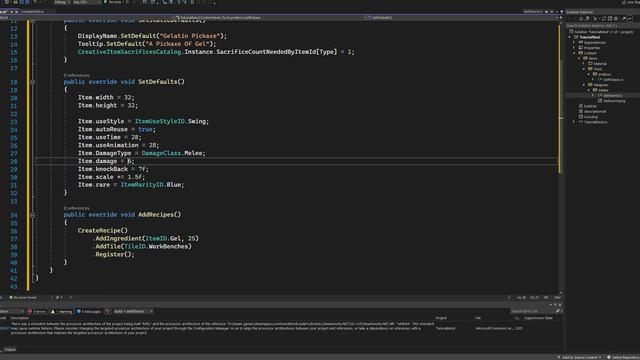Select the icon.png file

(x=588, y=116)
